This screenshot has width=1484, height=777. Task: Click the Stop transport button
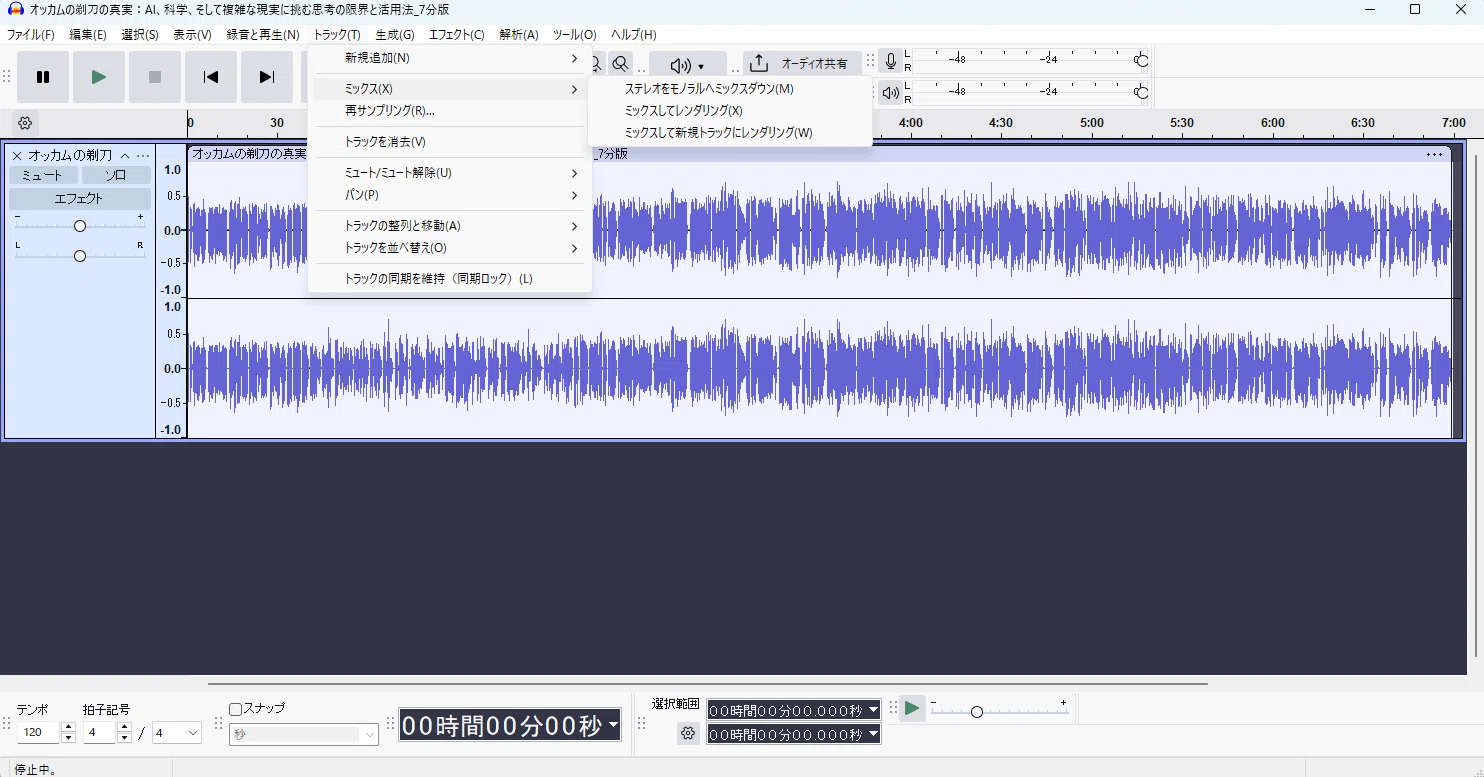155,77
